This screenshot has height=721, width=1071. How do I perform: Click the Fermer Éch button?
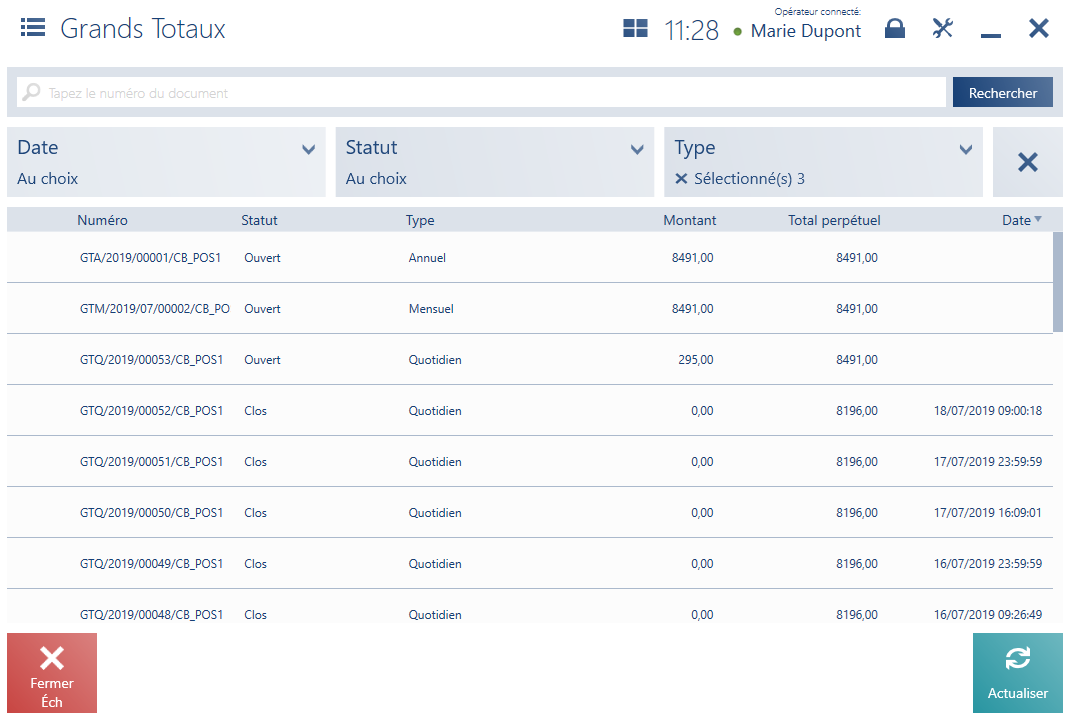click(x=52, y=673)
